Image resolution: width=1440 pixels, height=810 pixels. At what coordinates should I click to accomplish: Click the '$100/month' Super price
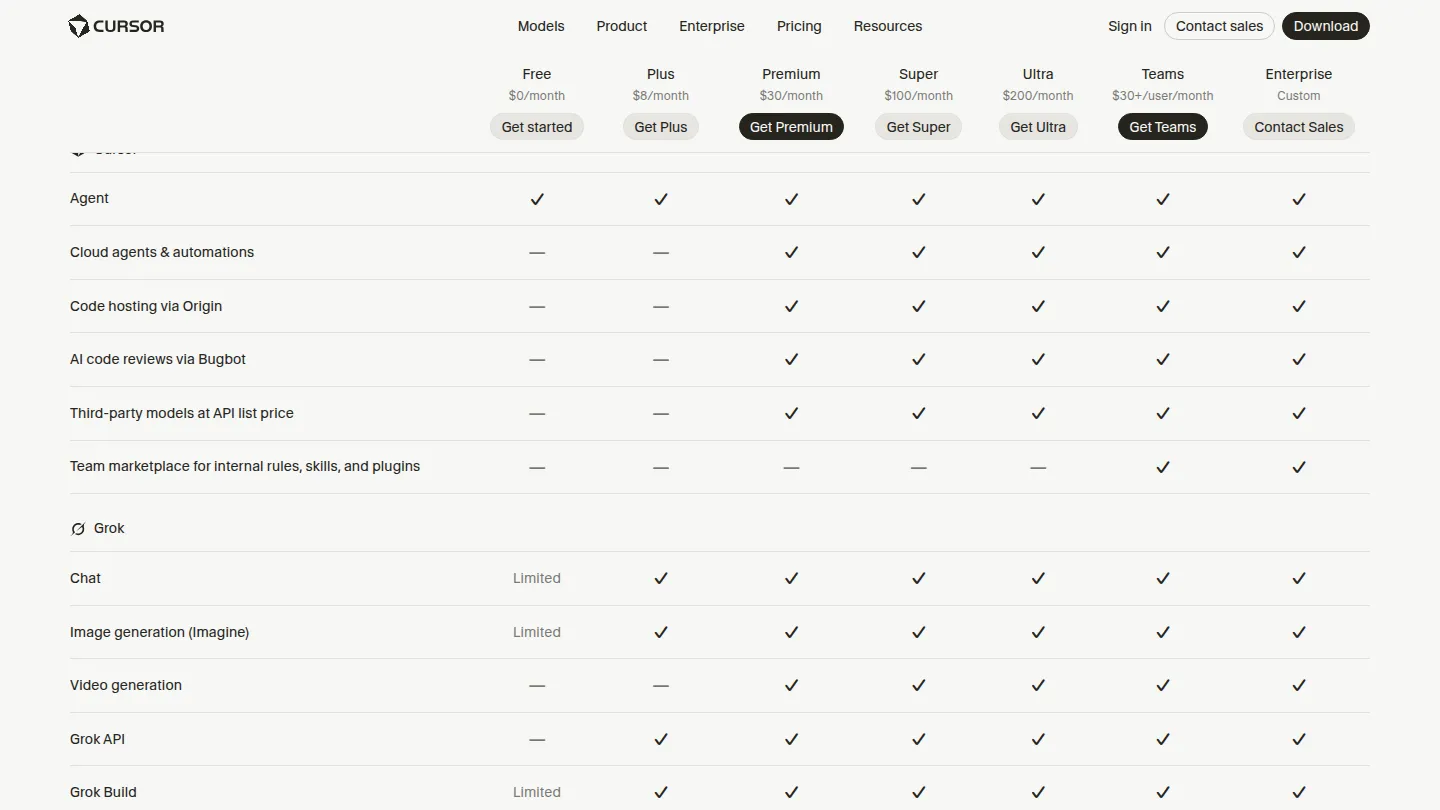(918, 96)
